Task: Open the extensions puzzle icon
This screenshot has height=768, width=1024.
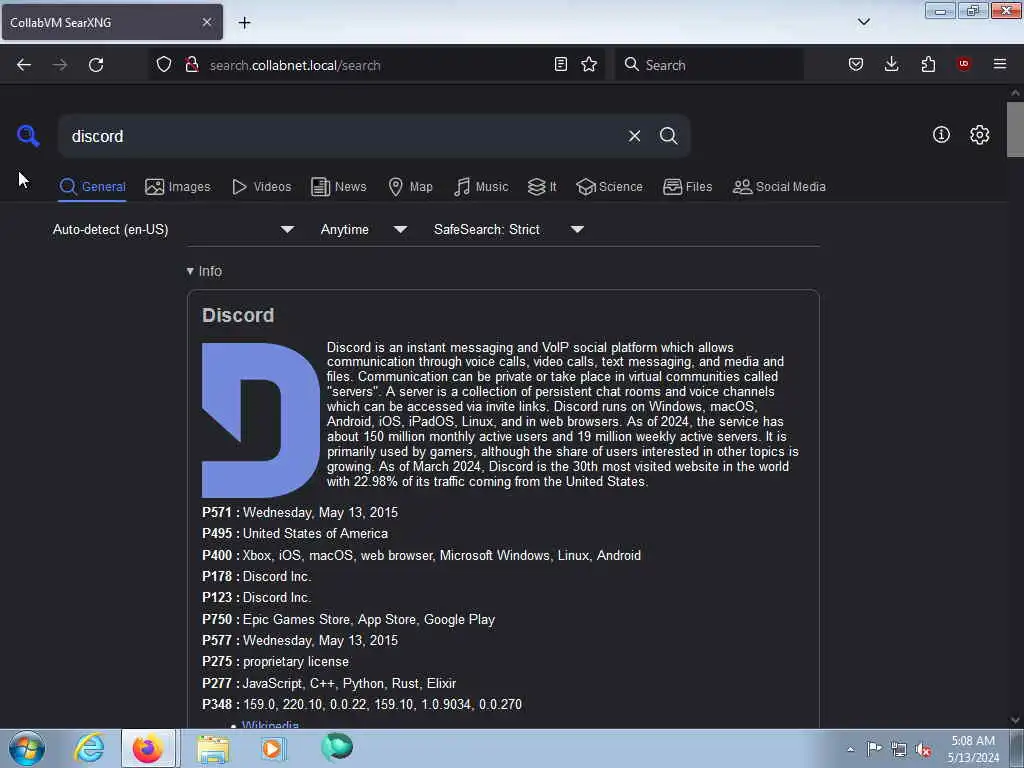Action: point(928,65)
